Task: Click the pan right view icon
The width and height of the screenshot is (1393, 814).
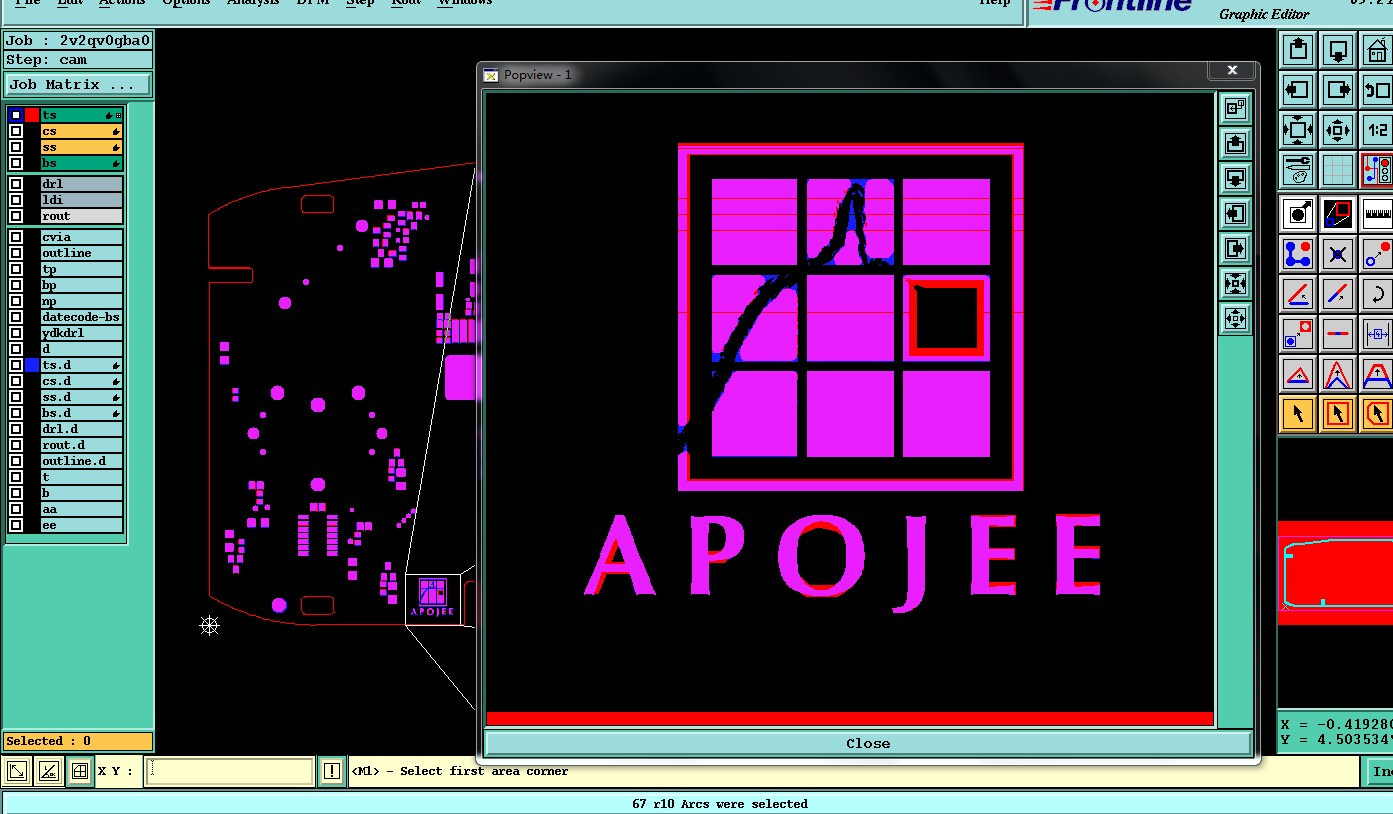Action: pos(1338,89)
